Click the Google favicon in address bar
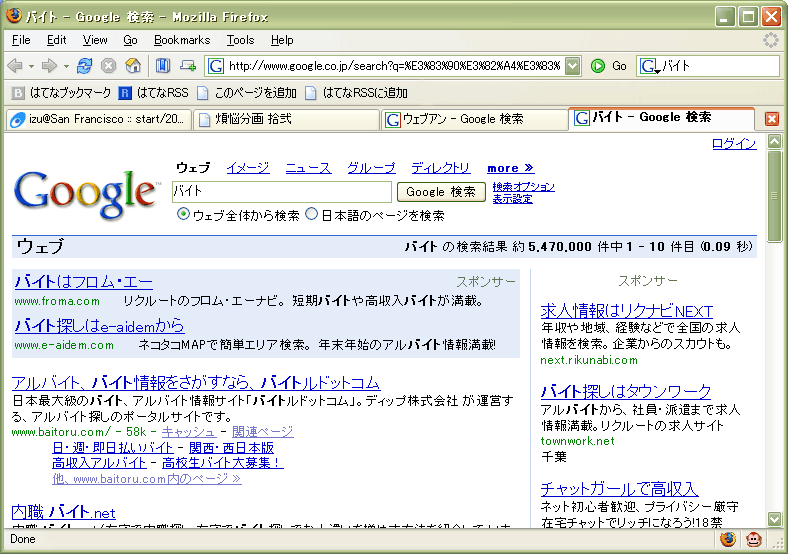This screenshot has width=788, height=554. tap(216, 66)
